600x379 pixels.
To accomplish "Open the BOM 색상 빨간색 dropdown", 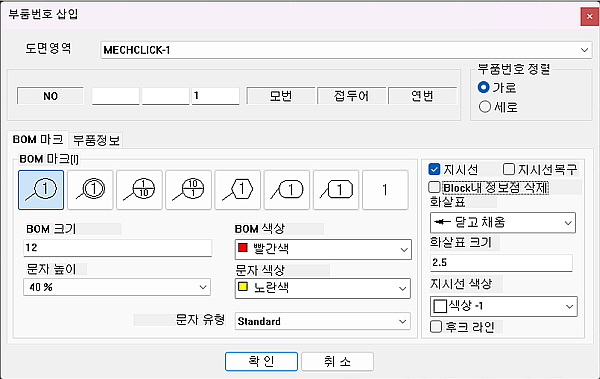I will click(323, 250).
